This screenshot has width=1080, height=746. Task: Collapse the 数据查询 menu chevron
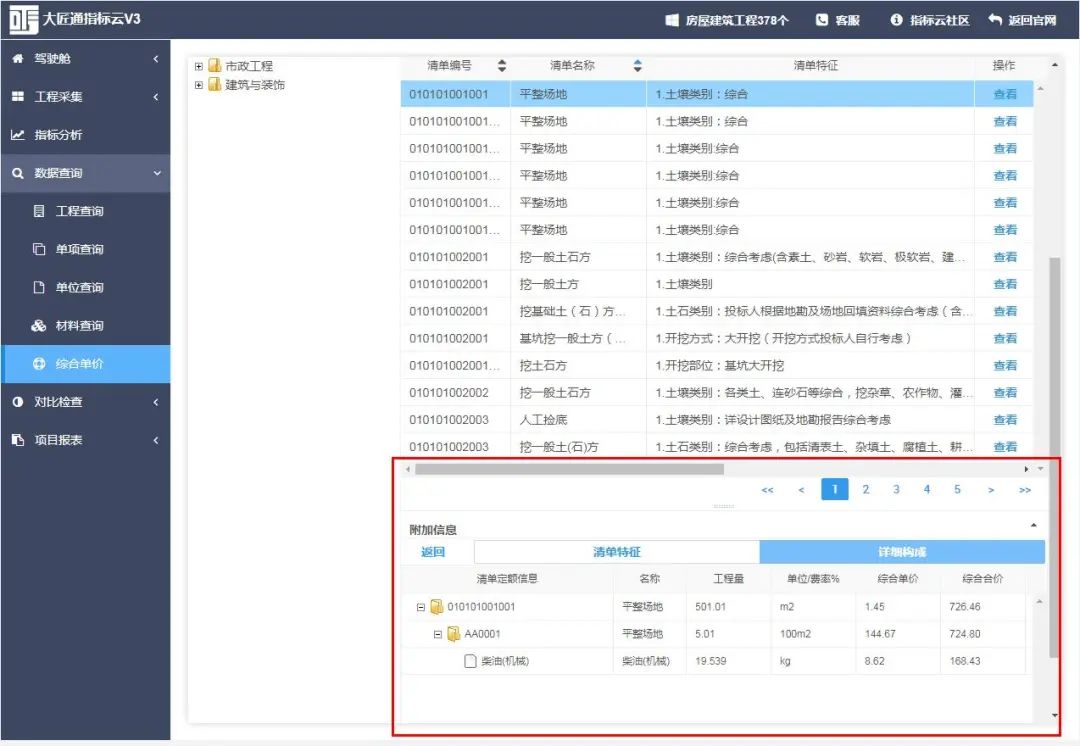[x=157, y=173]
